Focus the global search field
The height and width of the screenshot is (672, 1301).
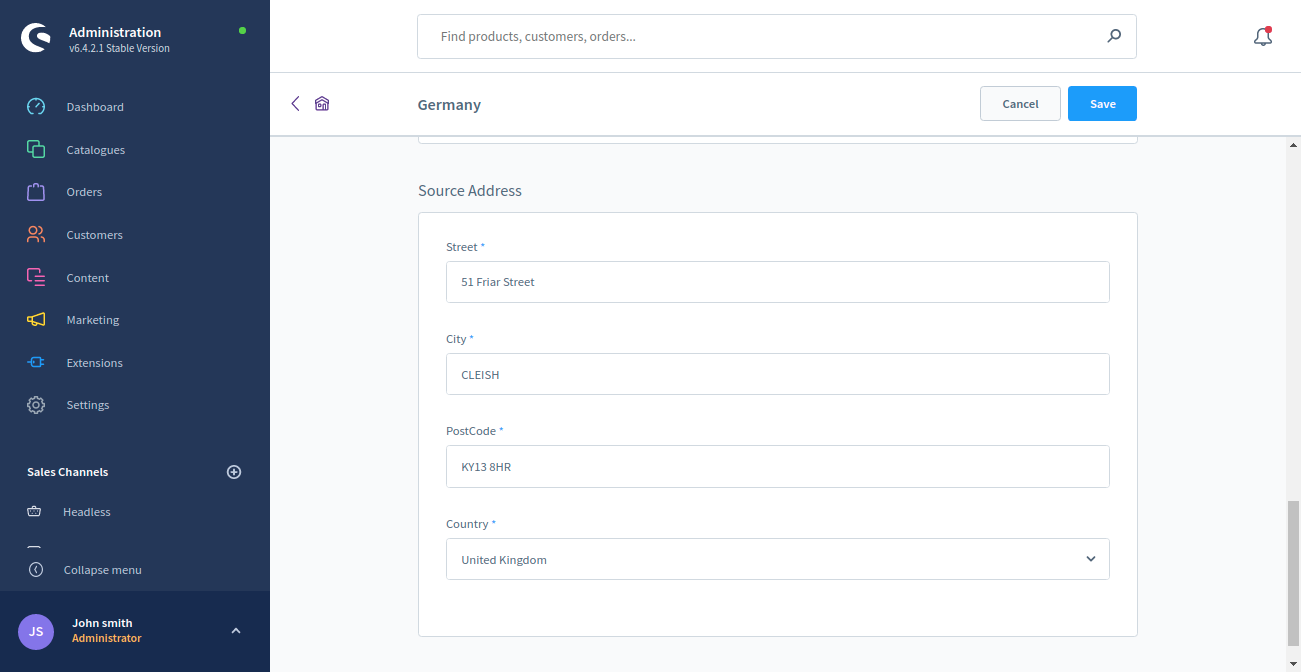pyautogui.click(x=777, y=36)
